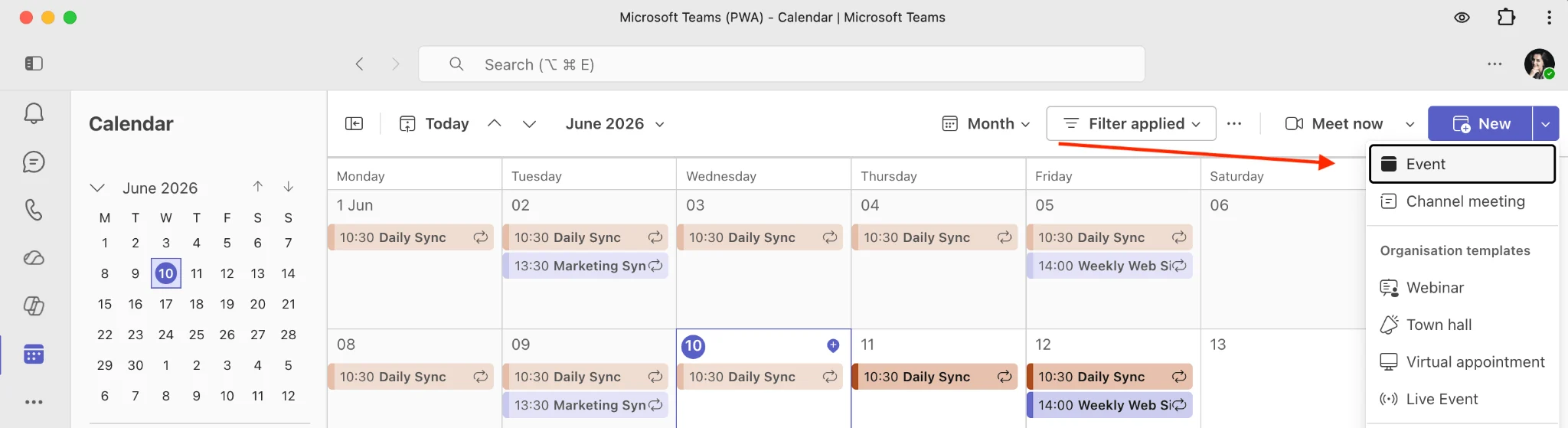Click the Calendar heading text
Image resolution: width=1568 pixels, height=428 pixels.
tap(131, 124)
